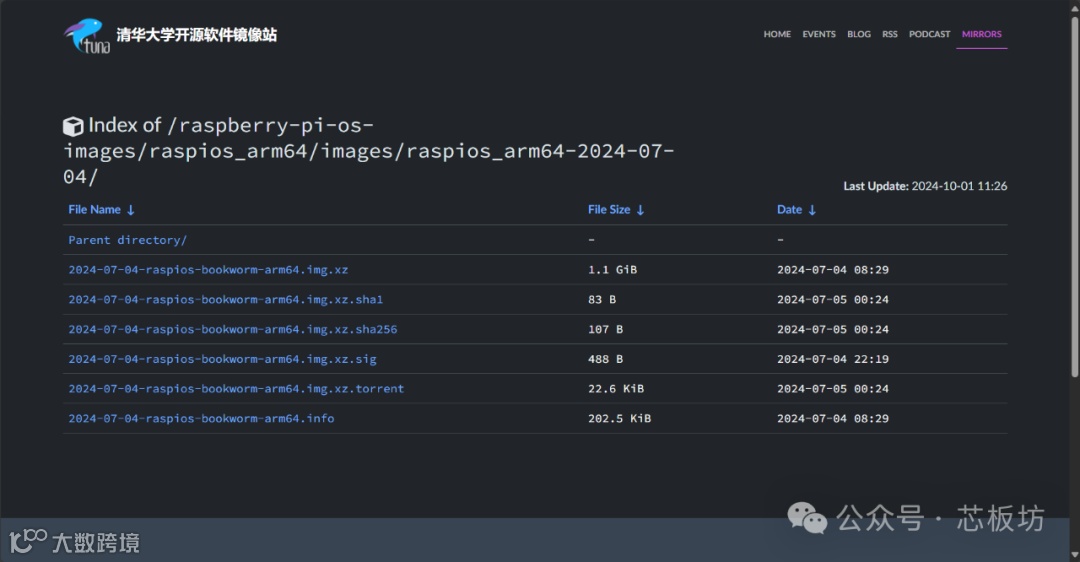Viewport: 1080px width, 562px height.
Task: Open the Parent directory/ link
Action: pos(127,240)
